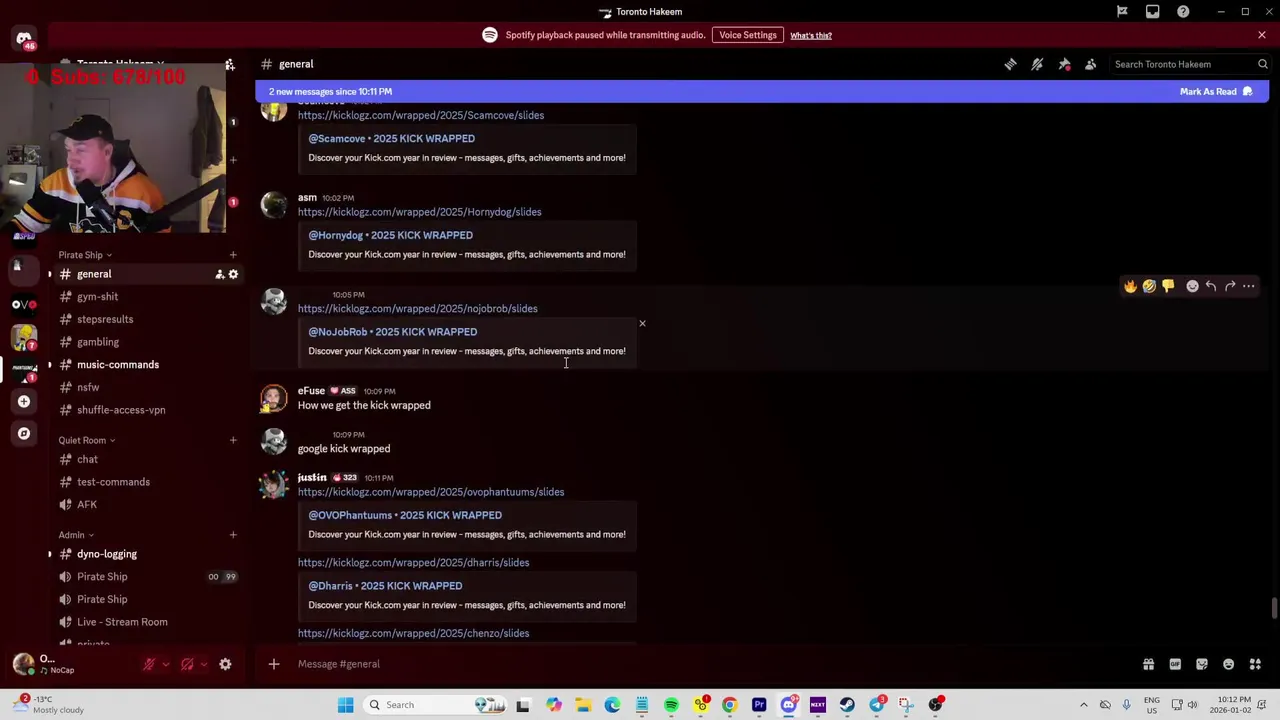Open the dharris kick wrapped link
Image resolution: width=1280 pixels, height=720 pixels.
click(413, 563)
